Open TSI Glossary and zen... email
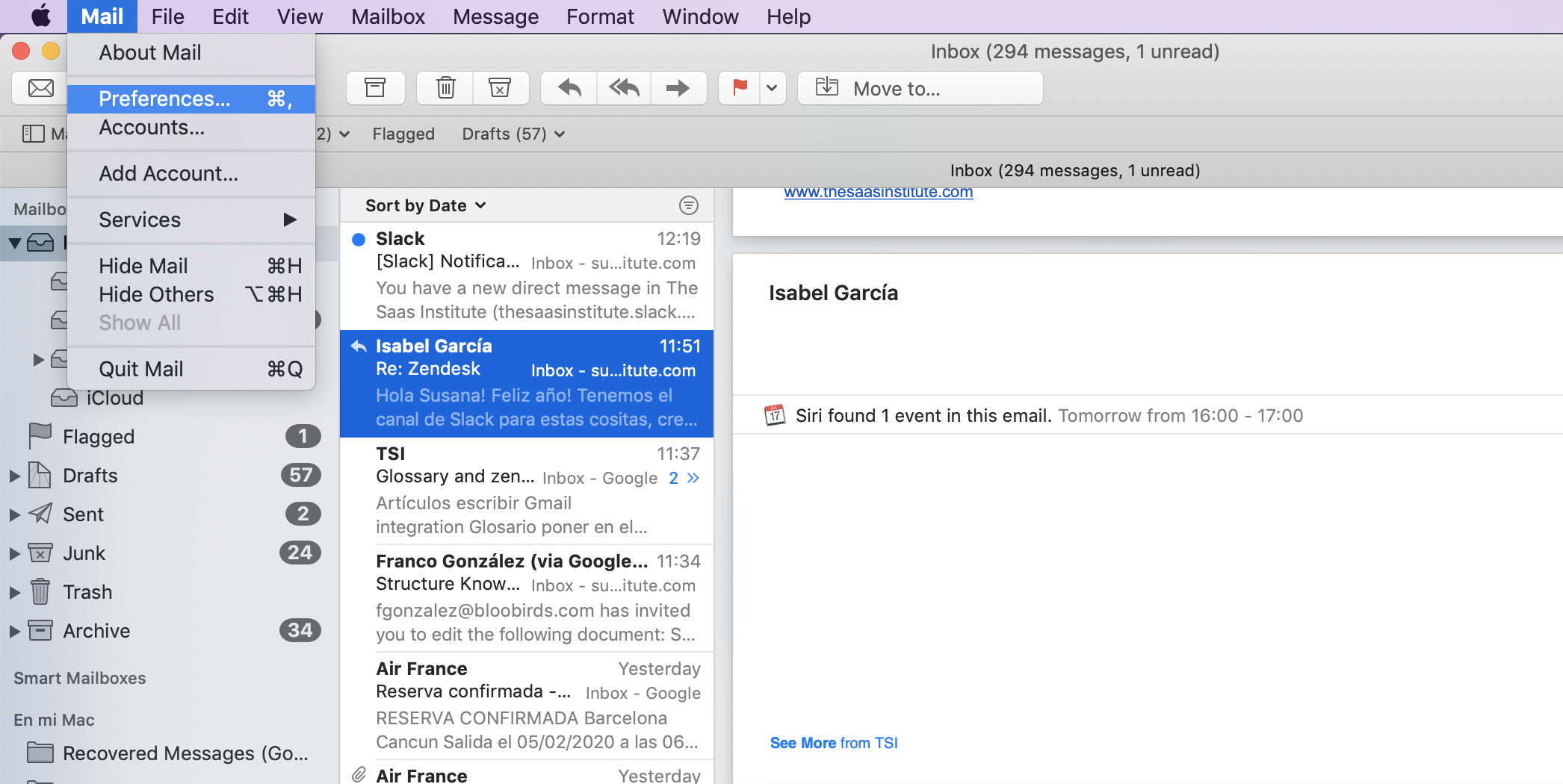 tap(527, 491)
